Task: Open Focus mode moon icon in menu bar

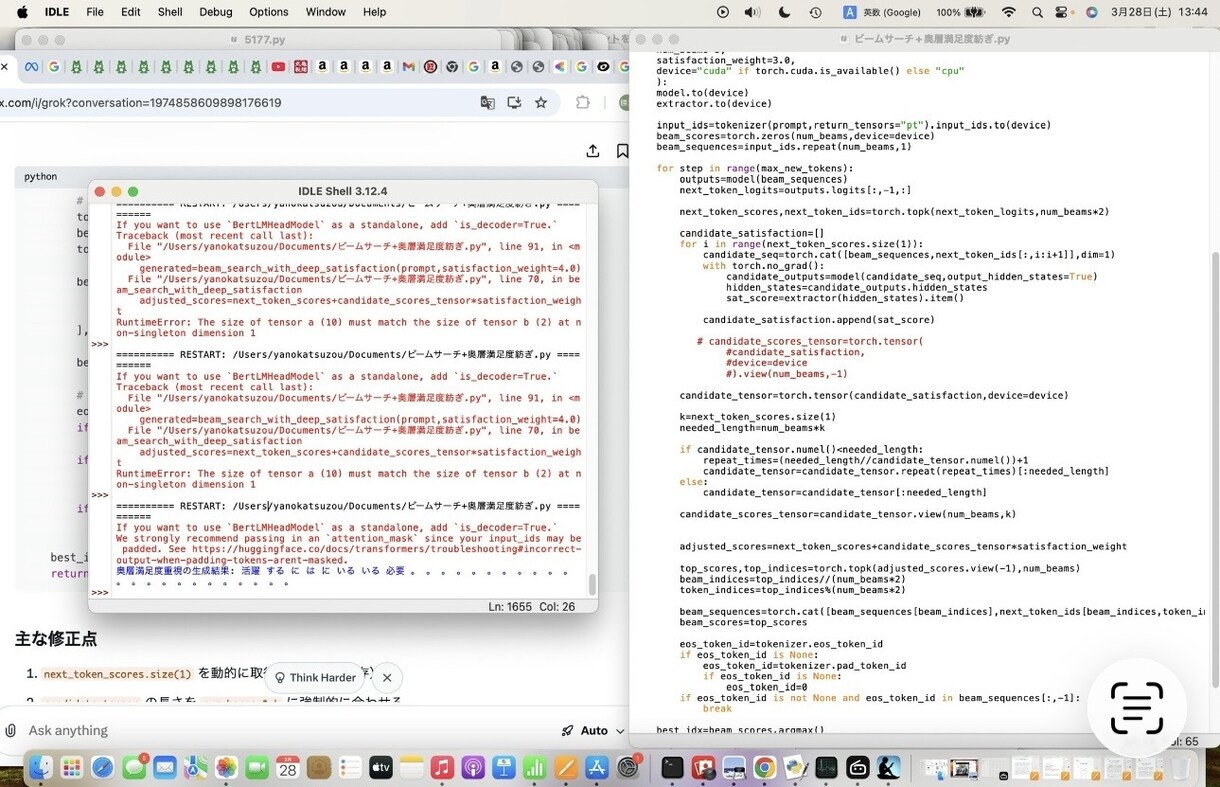Action: 784,12
